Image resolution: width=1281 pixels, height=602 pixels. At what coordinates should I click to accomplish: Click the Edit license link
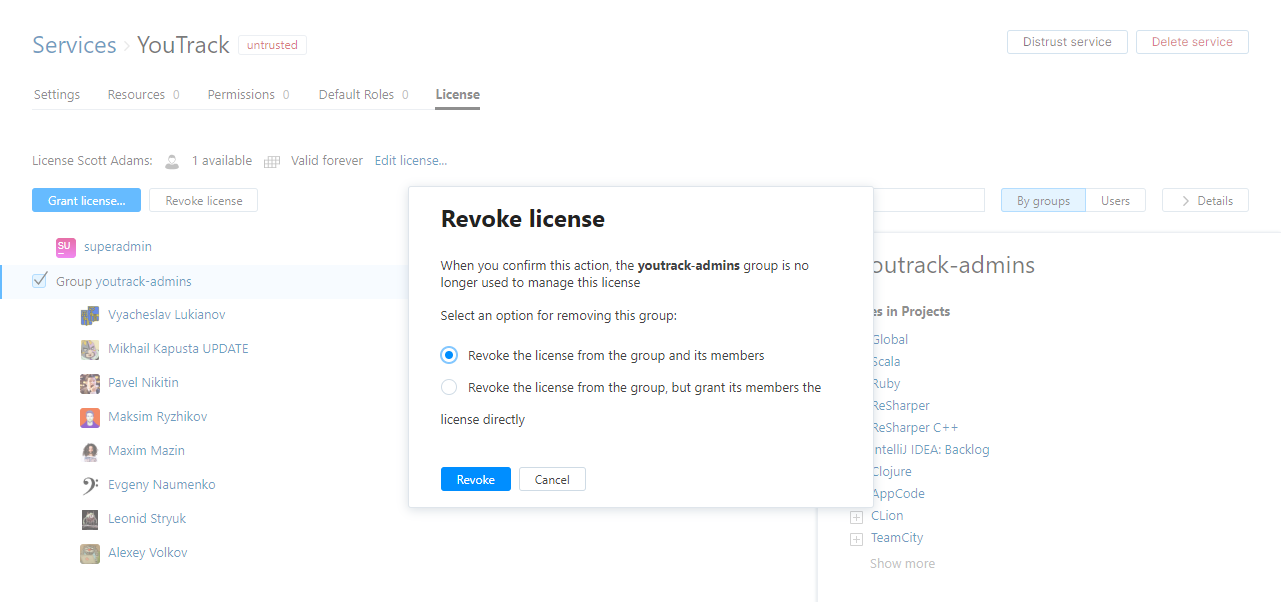pyautogui.click(x=411, y=161)
